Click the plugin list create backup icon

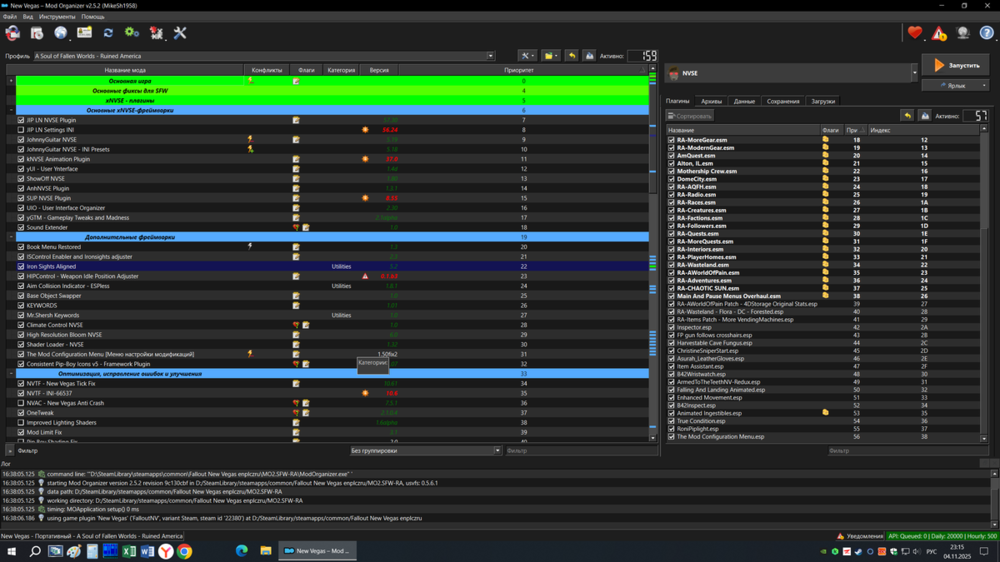pyautogui.click(x=925, y=115)
